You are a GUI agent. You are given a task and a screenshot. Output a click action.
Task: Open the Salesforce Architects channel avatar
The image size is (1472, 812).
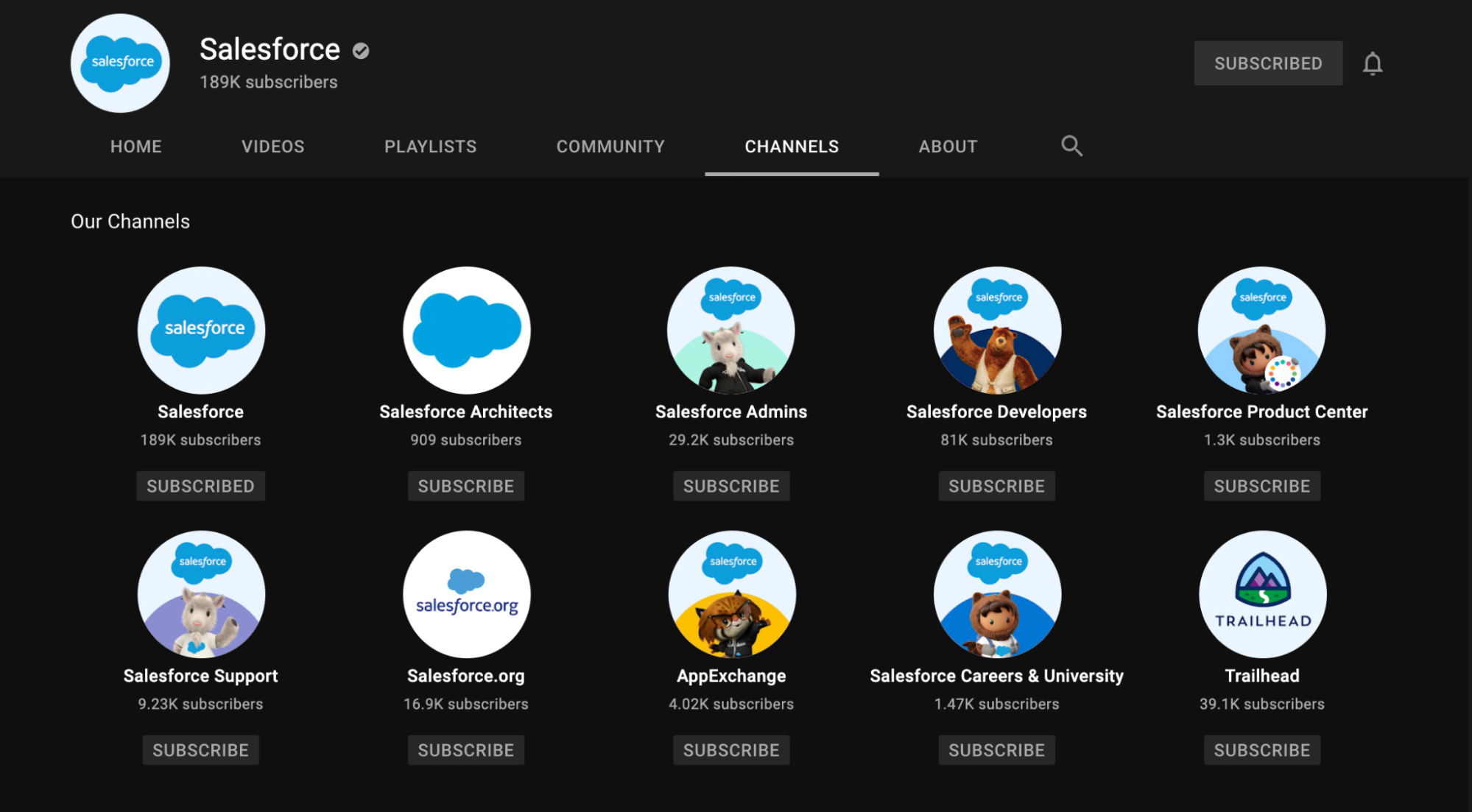pos(465,330)
